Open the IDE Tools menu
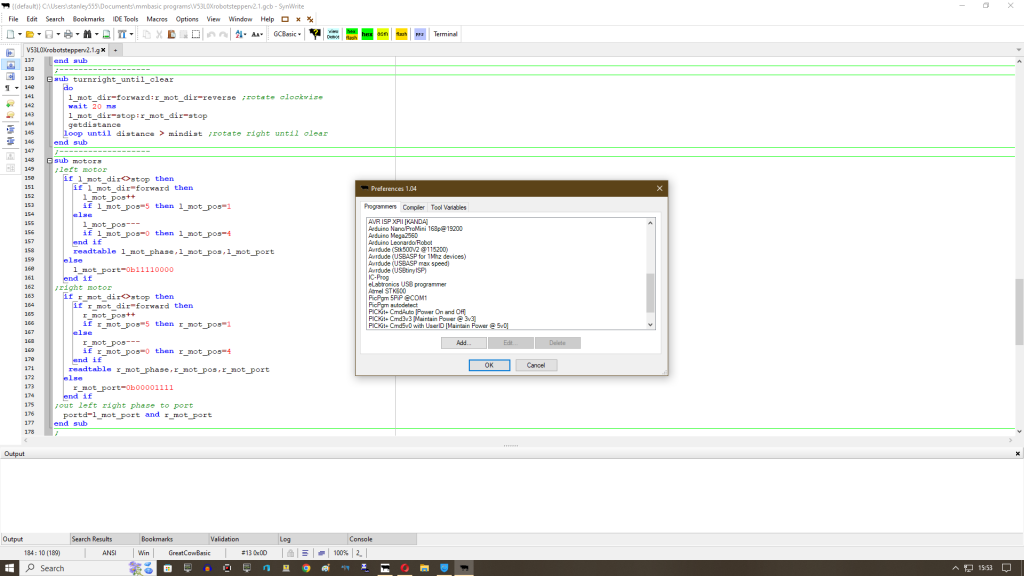 coord(124,19)
